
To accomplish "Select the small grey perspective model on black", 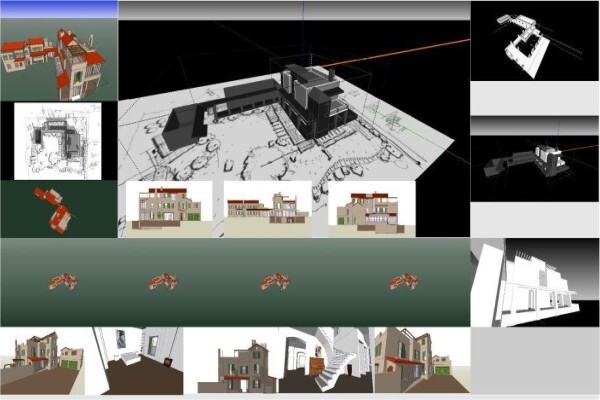I will [x=534, y=168].
